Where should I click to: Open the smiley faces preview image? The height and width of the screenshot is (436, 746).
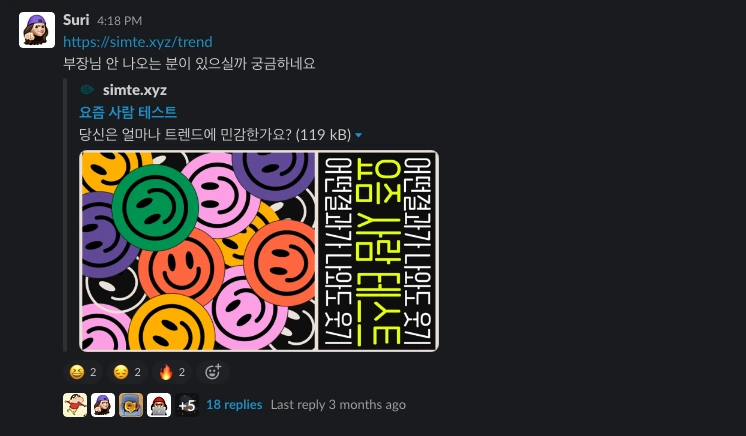point(259,251)
